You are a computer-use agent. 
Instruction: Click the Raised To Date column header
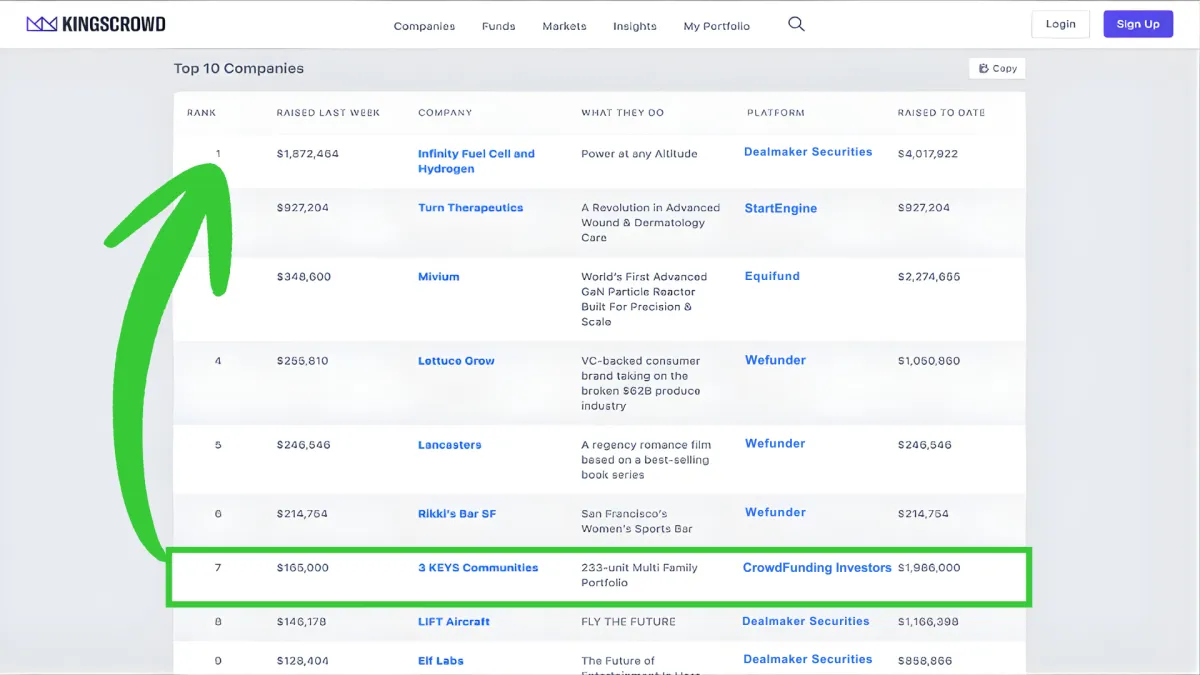tap(941, 113)
